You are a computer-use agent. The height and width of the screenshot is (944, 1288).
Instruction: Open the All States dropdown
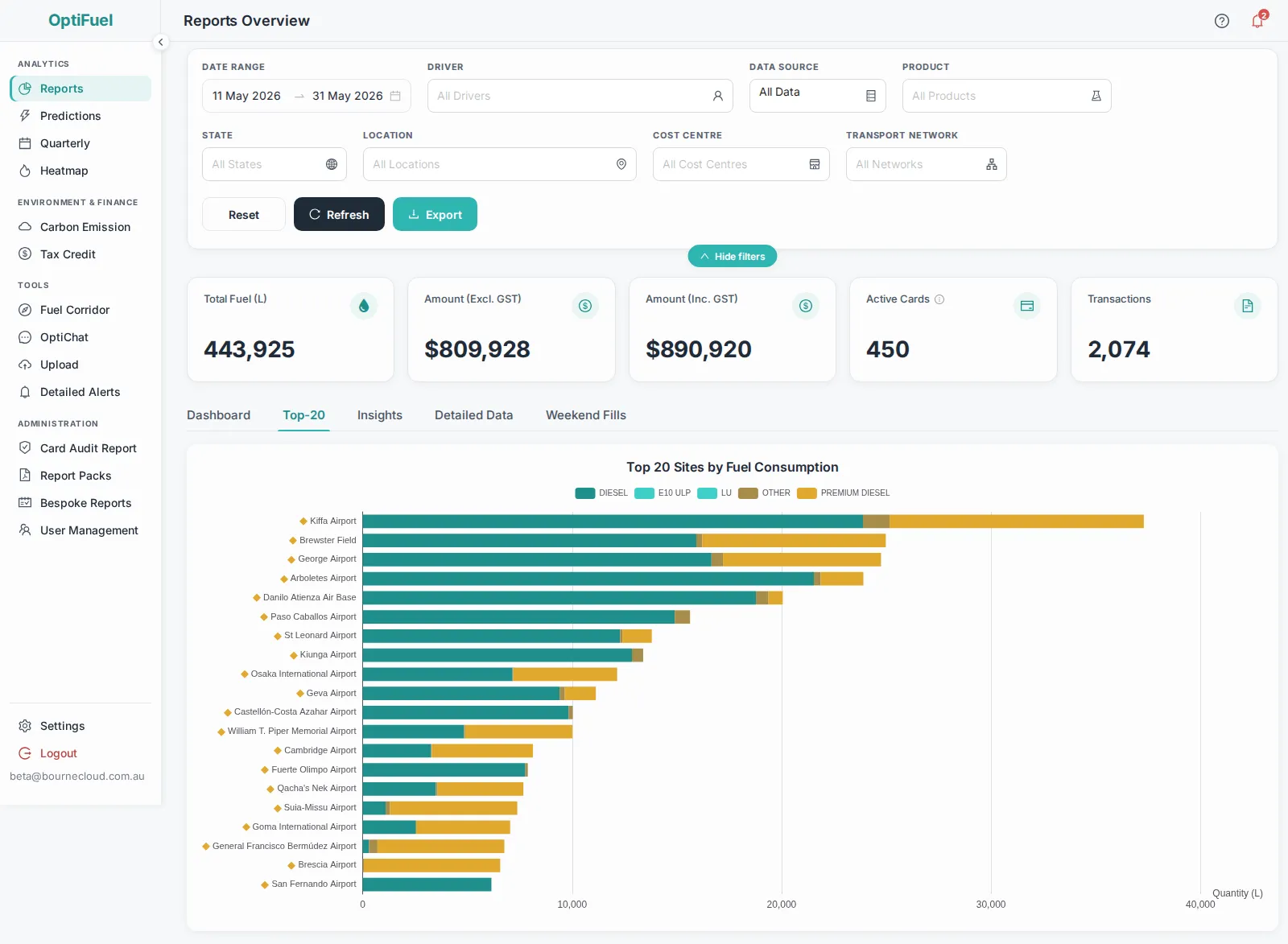(x=275, y=164)
